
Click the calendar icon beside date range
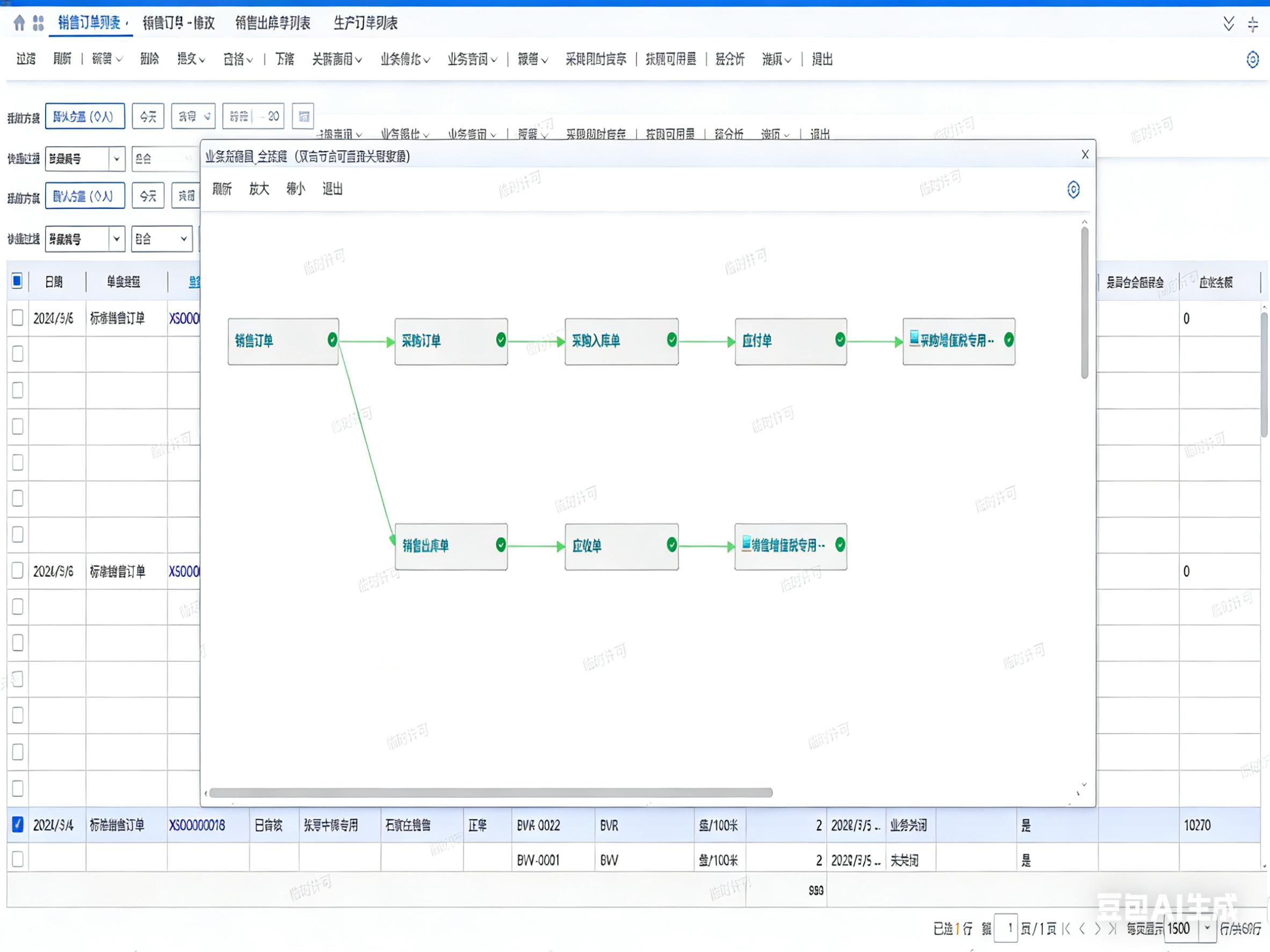pyautogui.click(x=304, y=117)
